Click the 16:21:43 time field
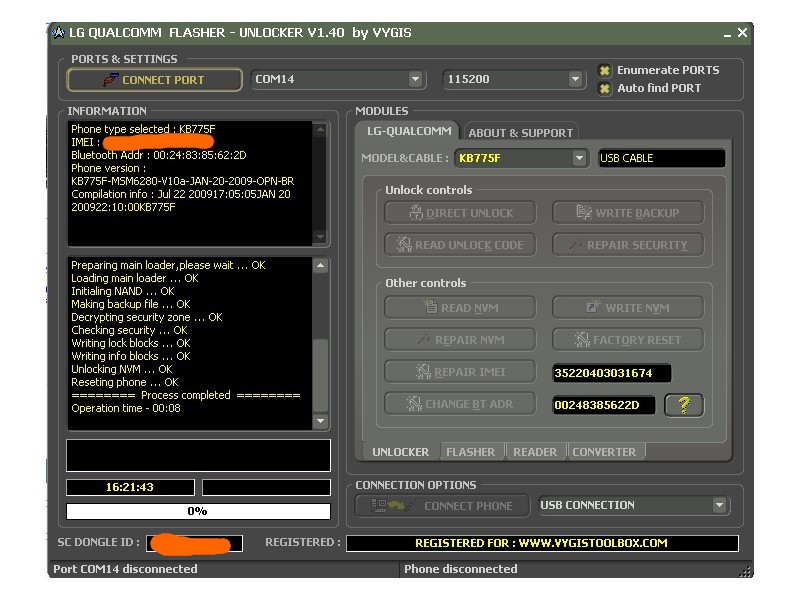Image resolution: width=800 pixels, height=600 pixels. [130, 487]
